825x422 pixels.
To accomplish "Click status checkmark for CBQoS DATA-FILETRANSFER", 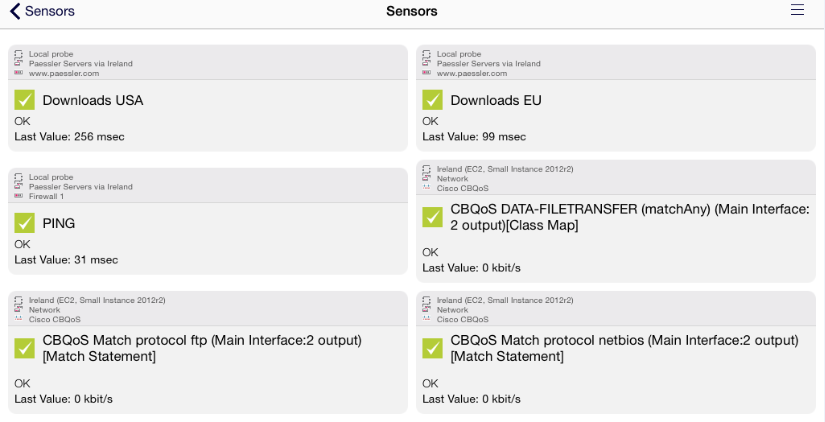I will point(432,217).
